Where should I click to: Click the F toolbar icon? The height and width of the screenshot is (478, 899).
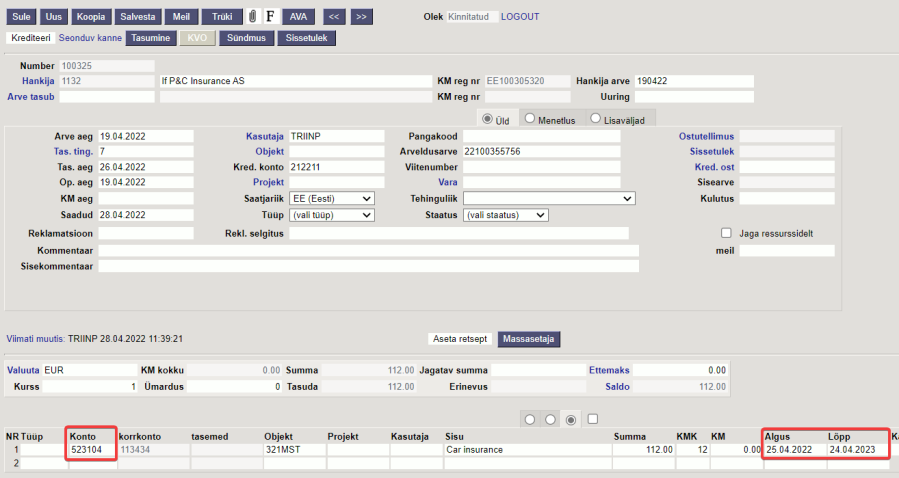[271, 17]
